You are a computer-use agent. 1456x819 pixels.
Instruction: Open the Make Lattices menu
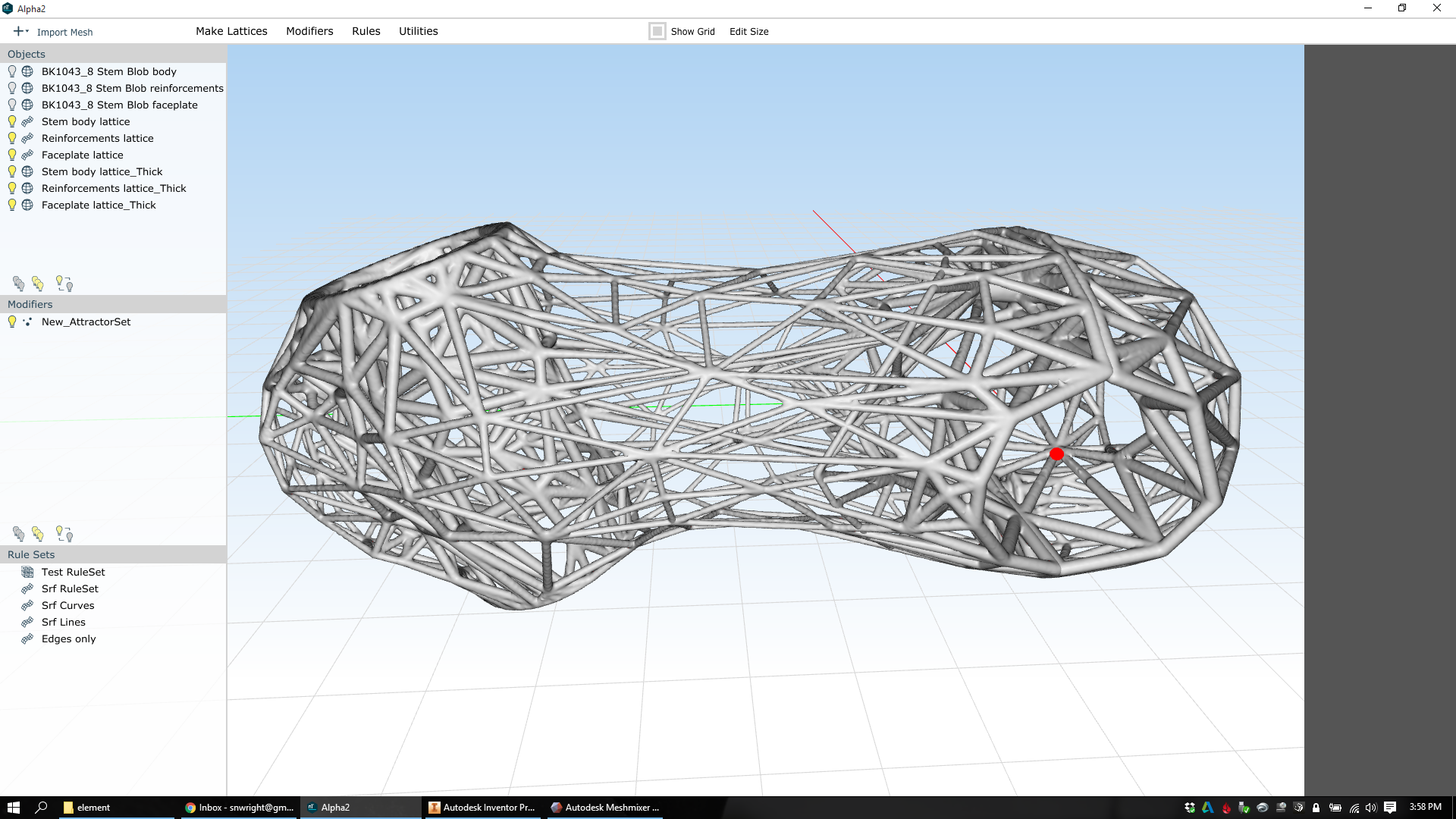[x=231, y=31]
